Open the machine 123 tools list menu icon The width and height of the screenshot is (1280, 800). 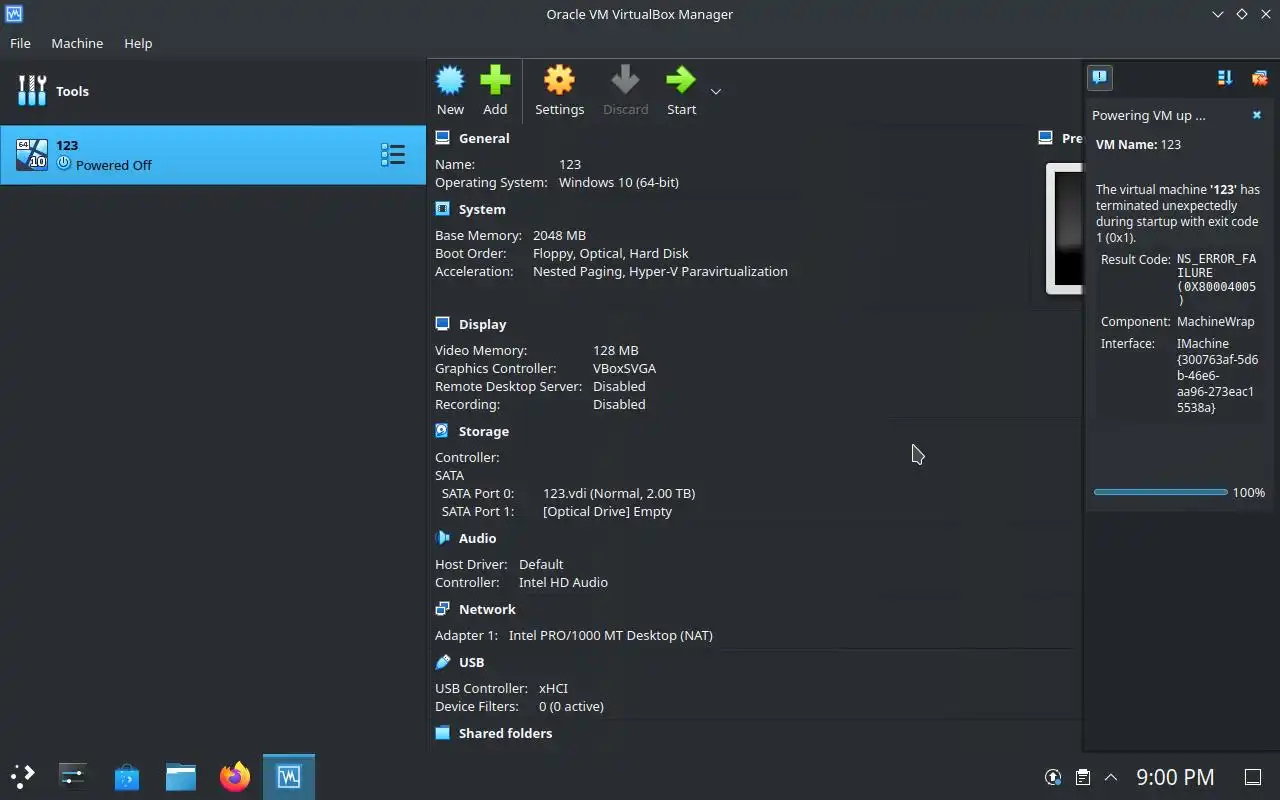(x=393, y=155)
